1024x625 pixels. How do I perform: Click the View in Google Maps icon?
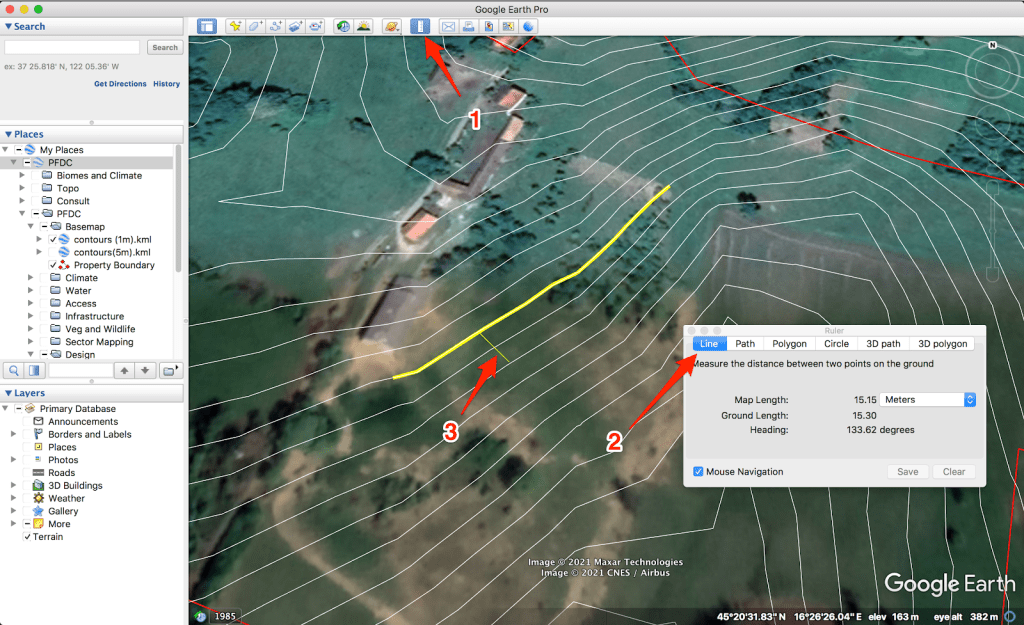pyautogui.click(x=508, y=26)
